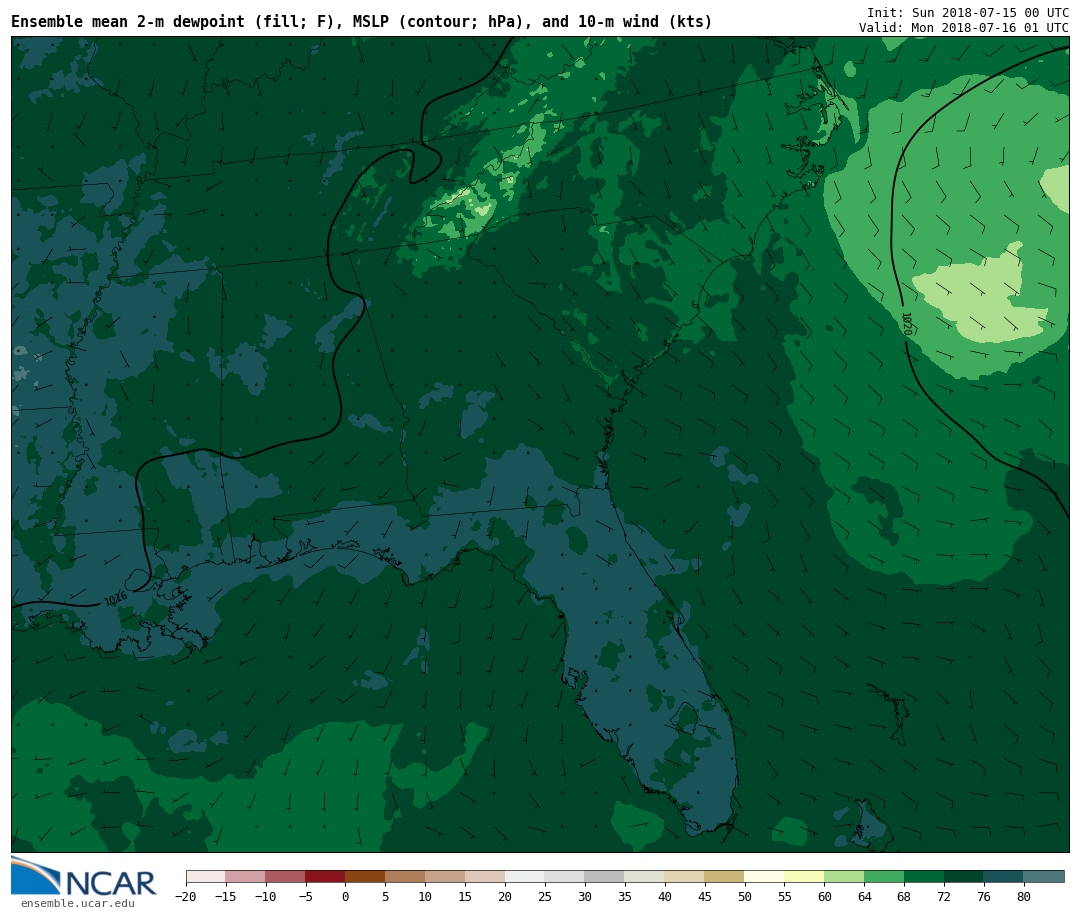Pick the colorbar swatch between -20 and -15

[206, 877]
